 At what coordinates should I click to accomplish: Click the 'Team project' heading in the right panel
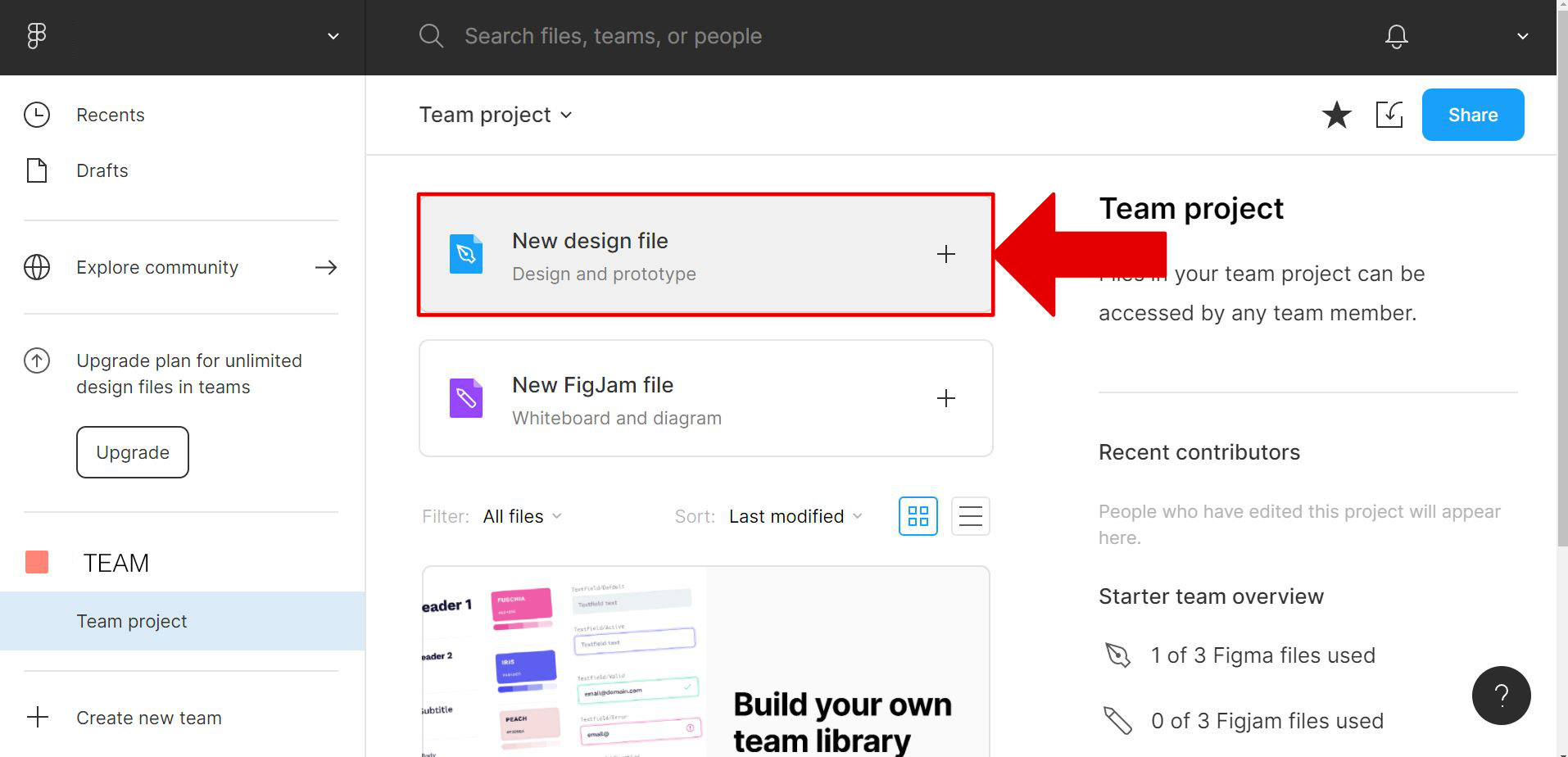click(1191, 209)
